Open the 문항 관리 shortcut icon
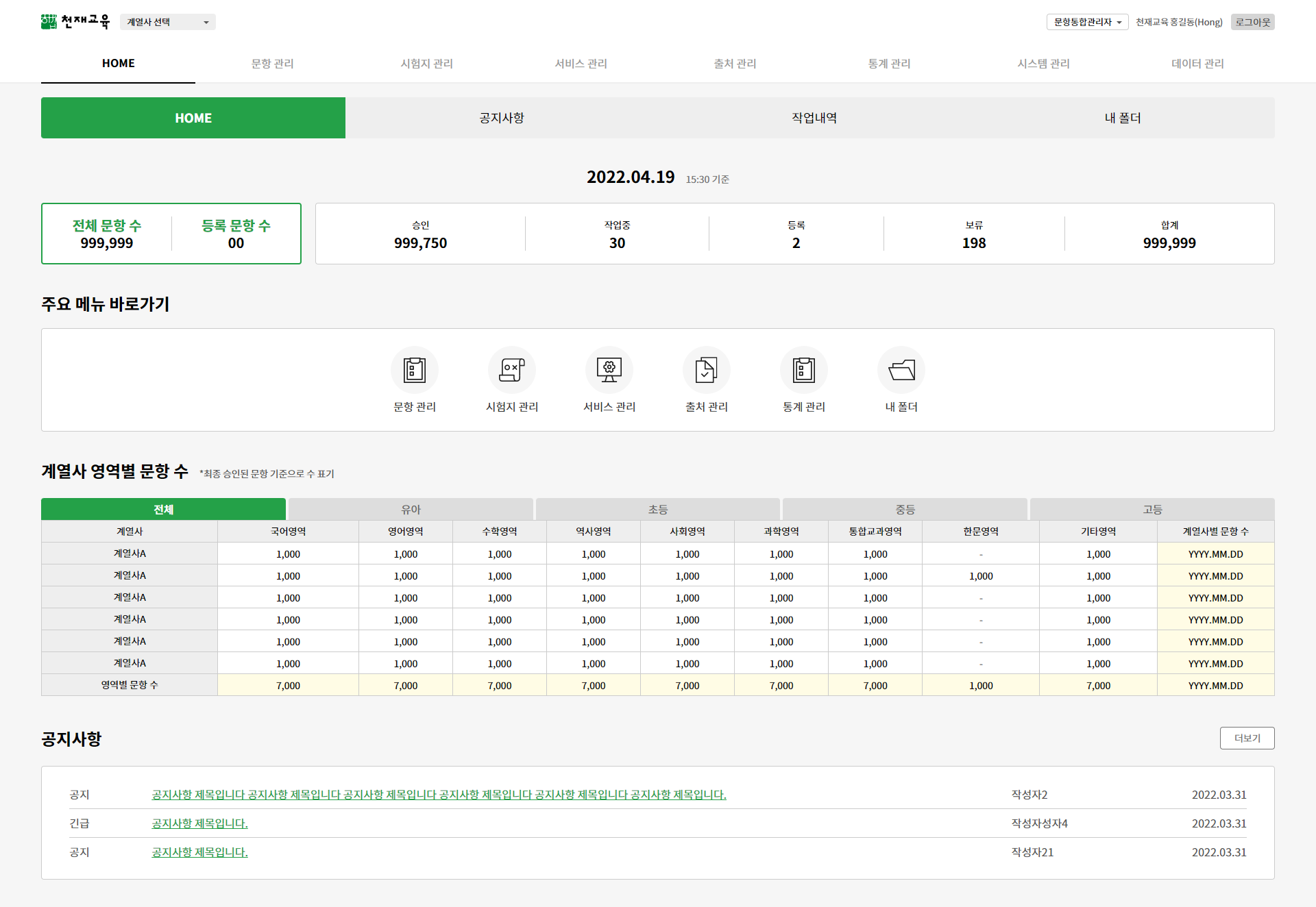 [415, 370]
